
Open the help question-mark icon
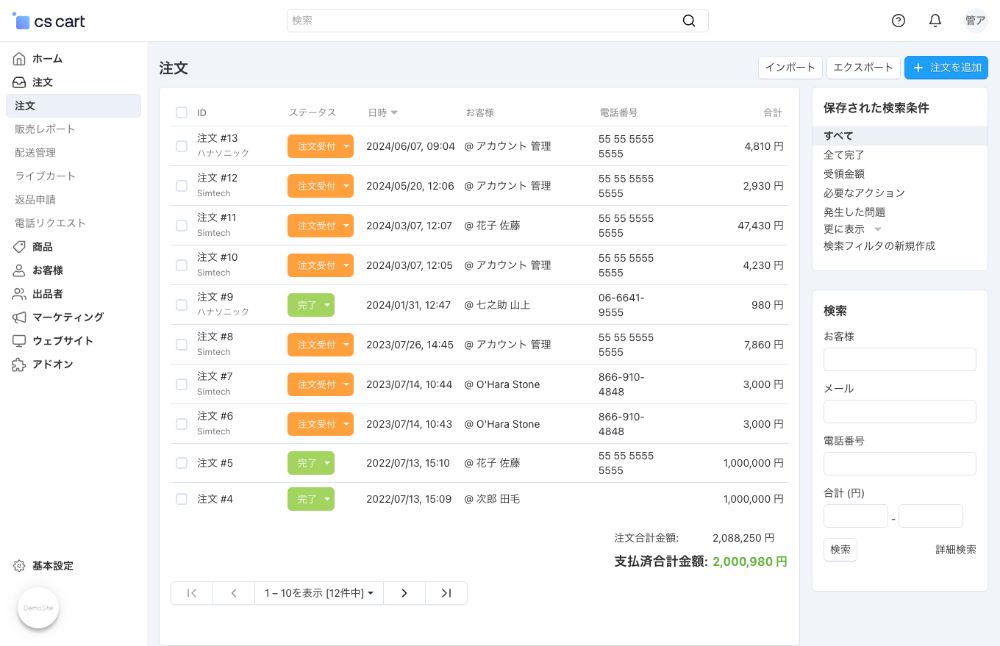(x=897, y=20)
